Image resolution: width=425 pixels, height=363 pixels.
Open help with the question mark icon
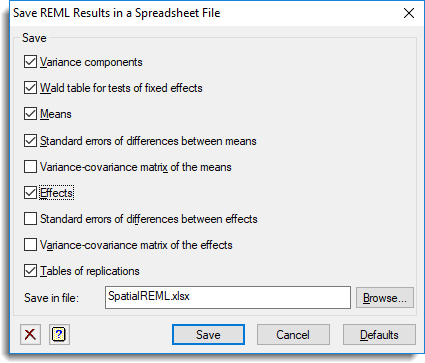[59, 334]
